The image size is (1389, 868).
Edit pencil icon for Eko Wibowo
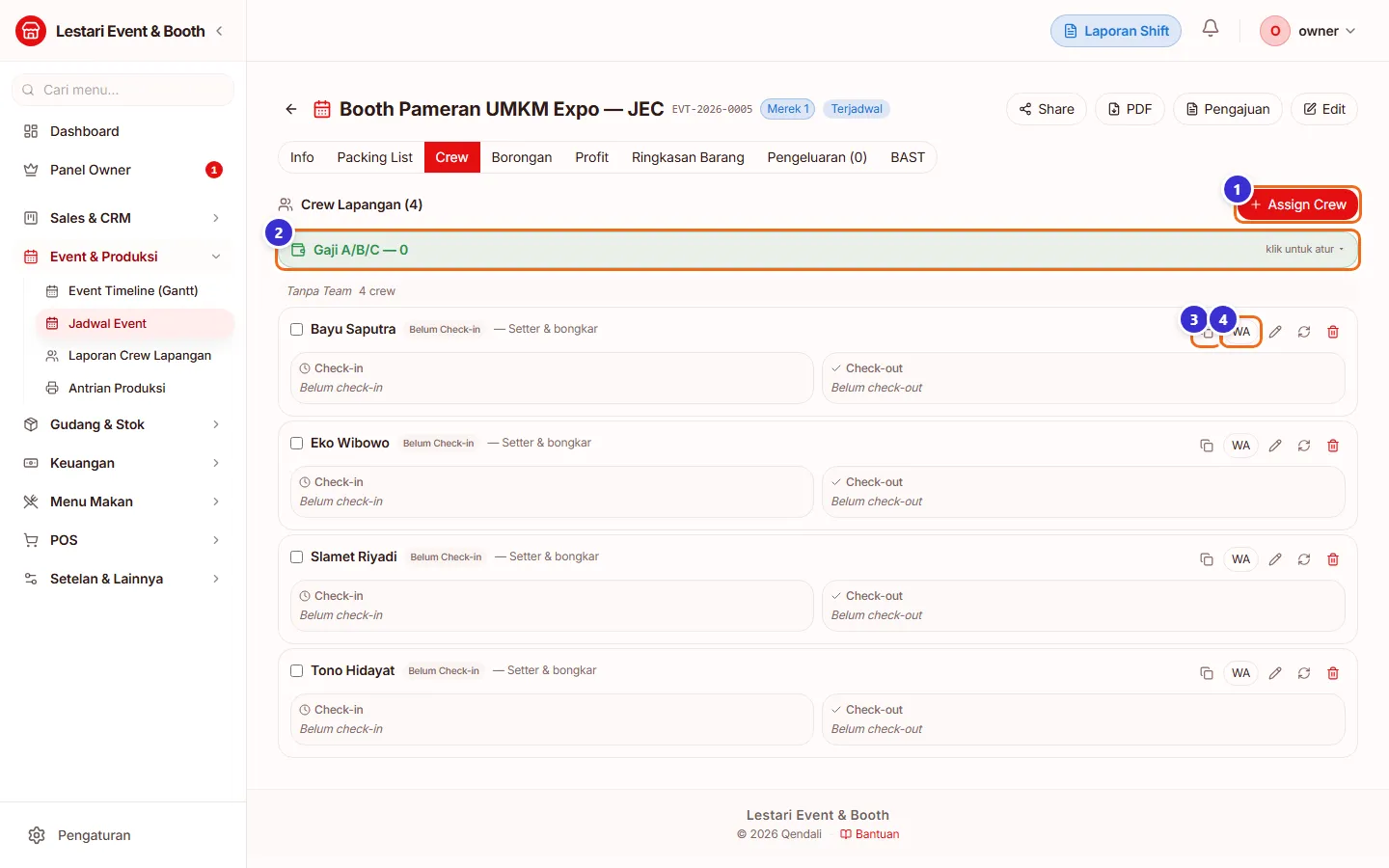point(1275,446)
